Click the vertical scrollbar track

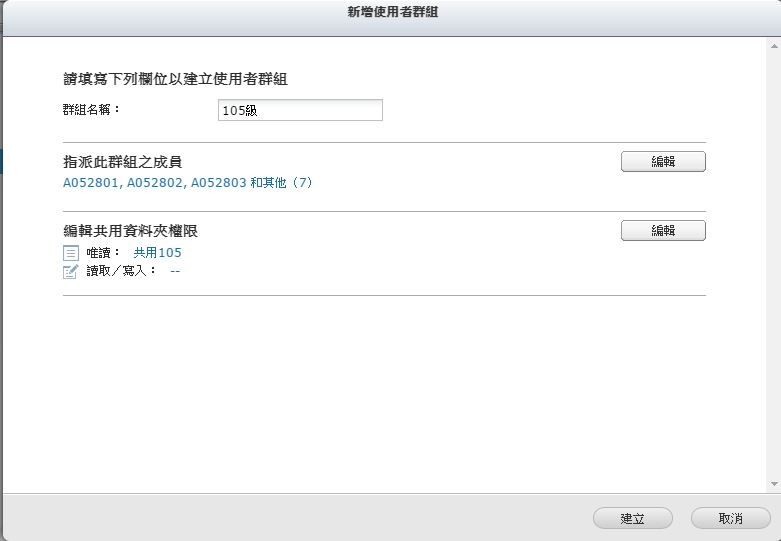pos(774,260)
